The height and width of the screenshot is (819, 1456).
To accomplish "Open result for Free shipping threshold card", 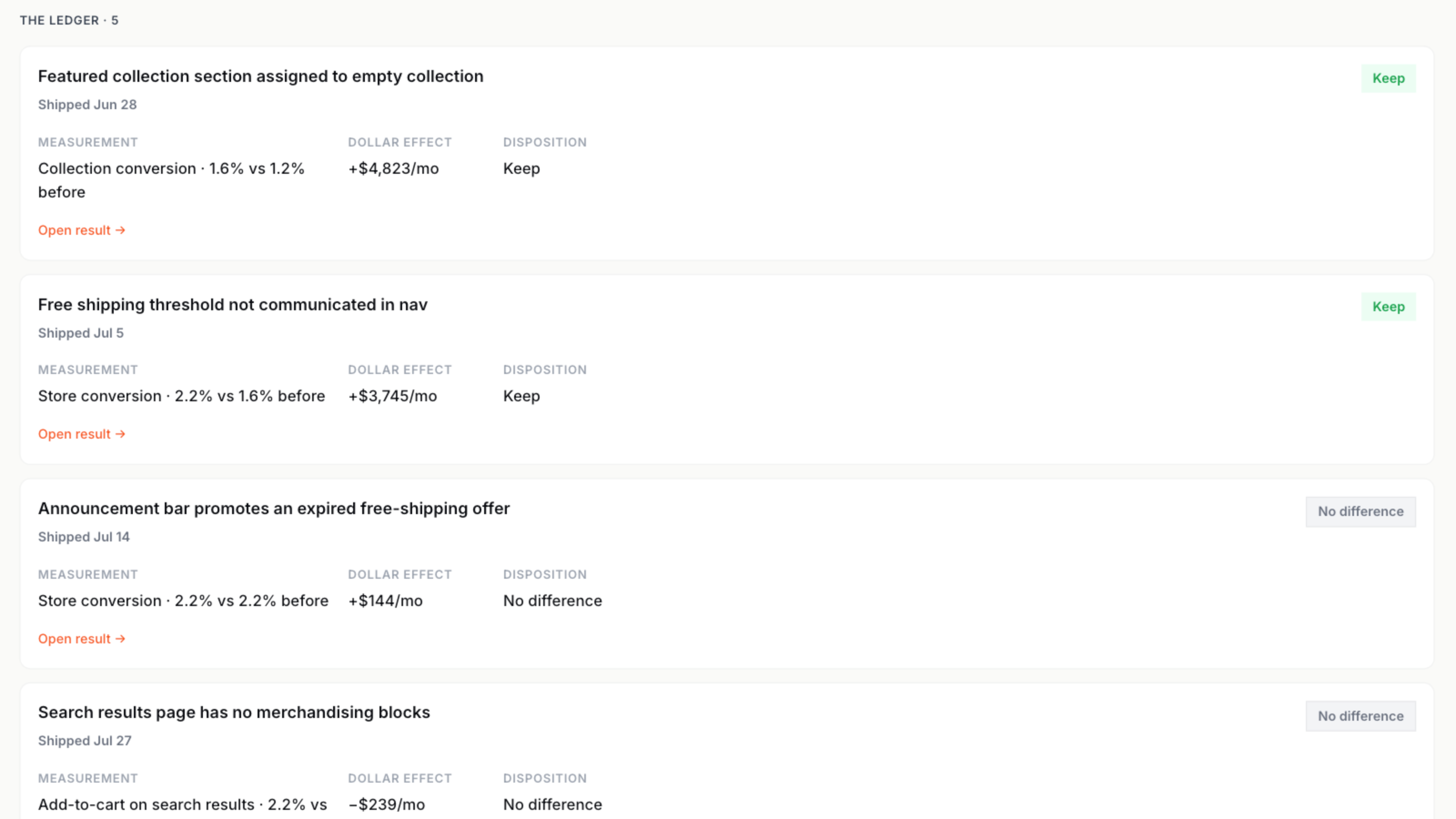I will pos(81,434).
